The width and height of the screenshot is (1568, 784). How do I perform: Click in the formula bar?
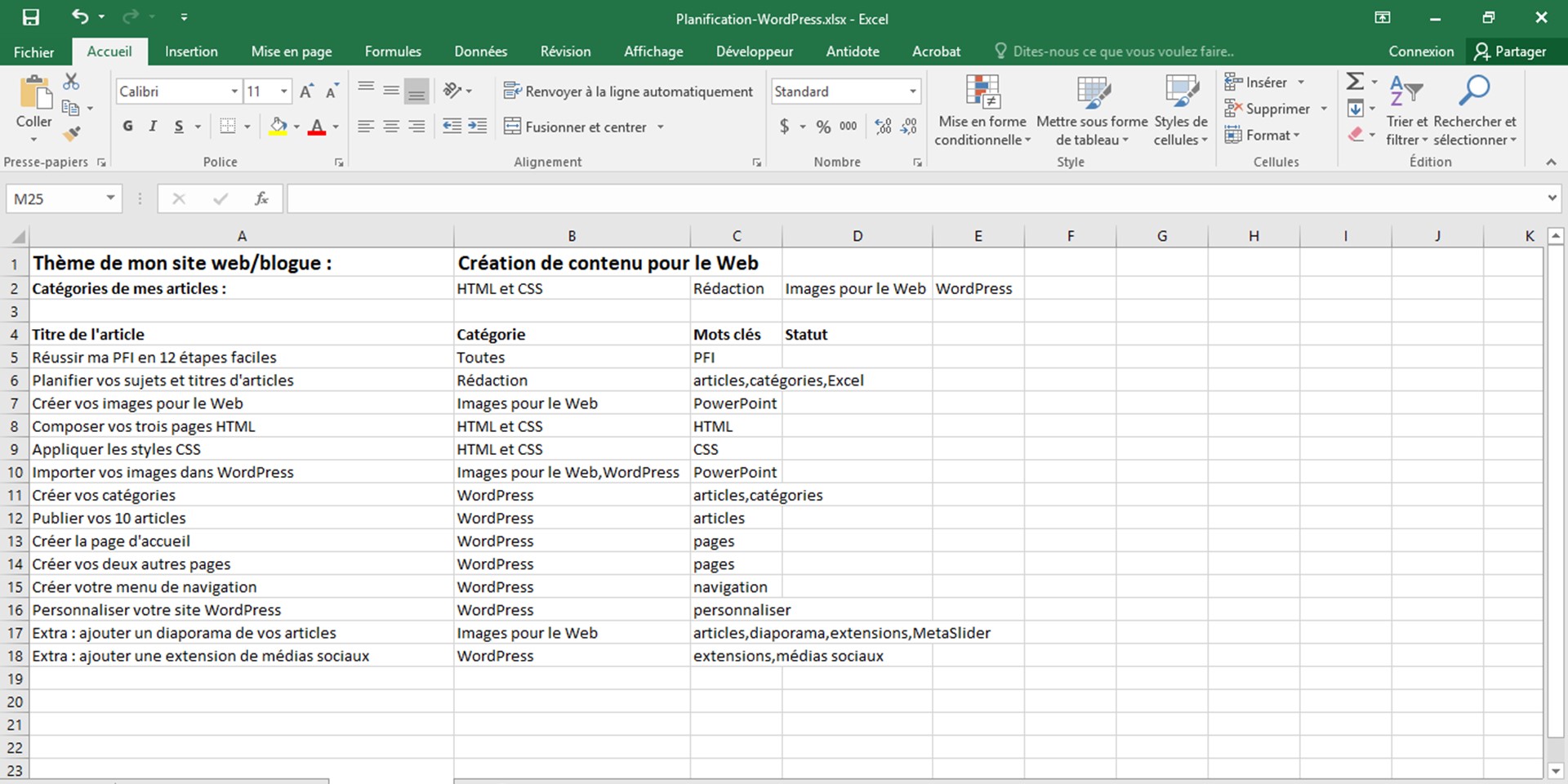915,198
